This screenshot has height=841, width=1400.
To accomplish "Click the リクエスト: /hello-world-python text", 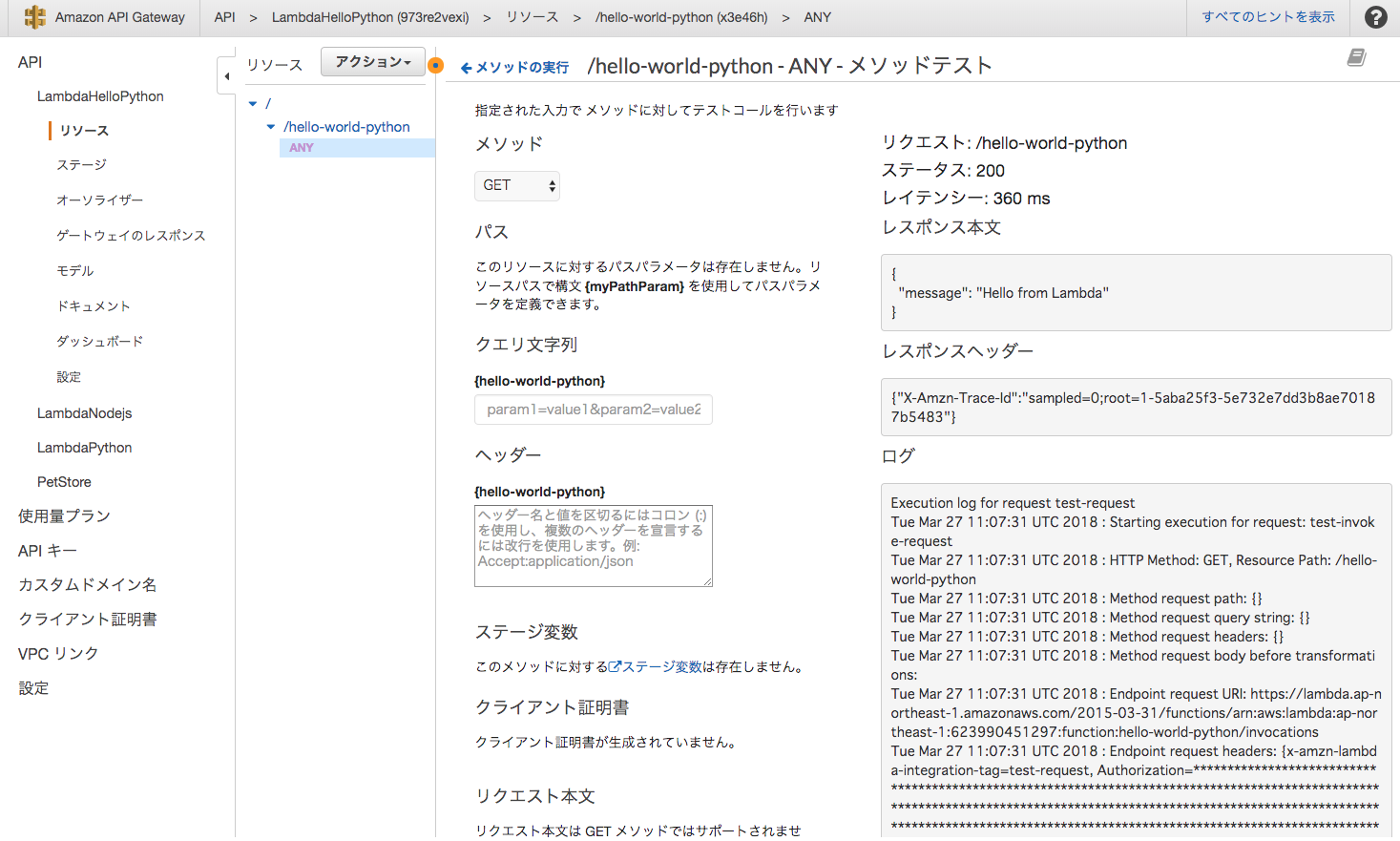I will point(1004,143).
